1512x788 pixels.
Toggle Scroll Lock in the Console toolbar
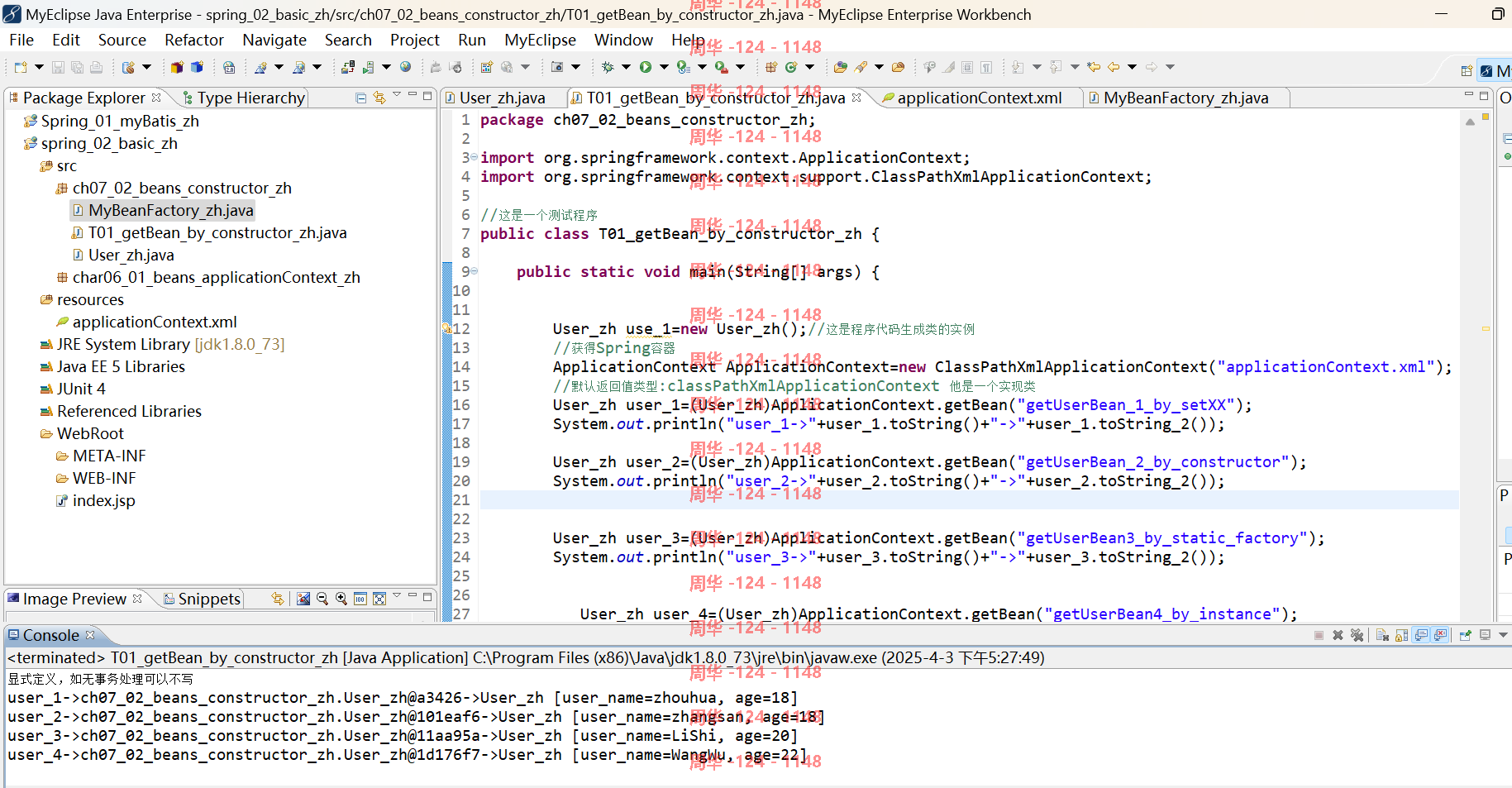pyautogui.click(x=1401, y=635)
